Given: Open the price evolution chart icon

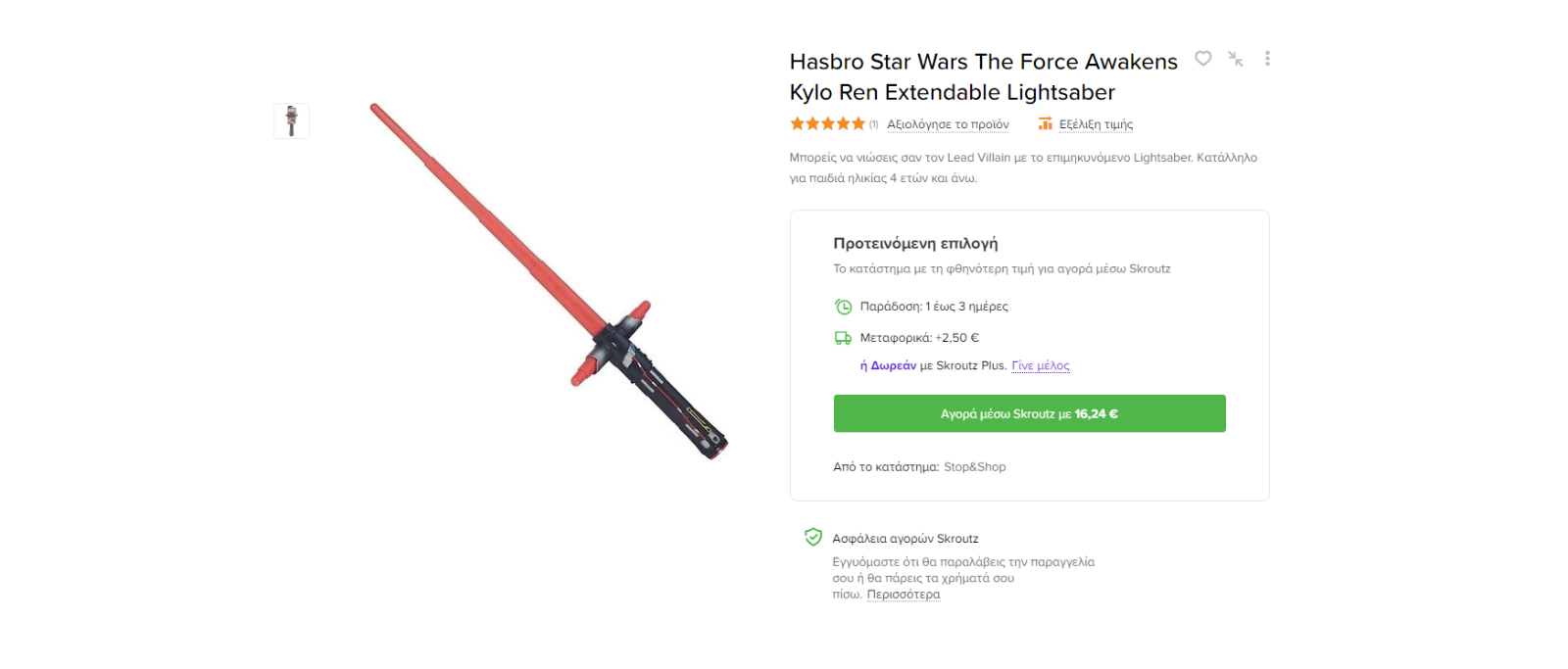Looking at the screenshot, I should 1045,124.
